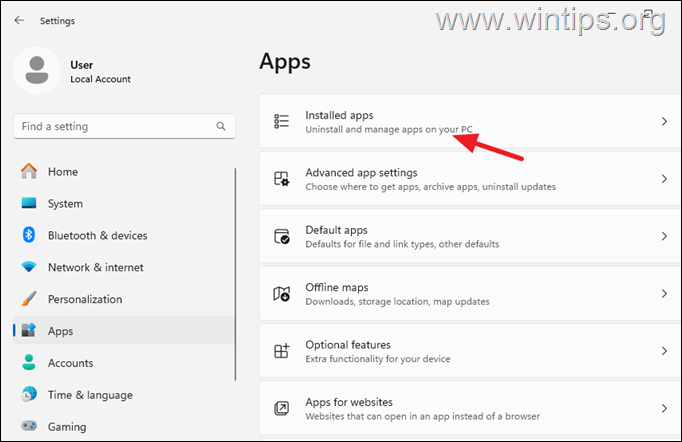Open Installed apps page

click(470, 121)
